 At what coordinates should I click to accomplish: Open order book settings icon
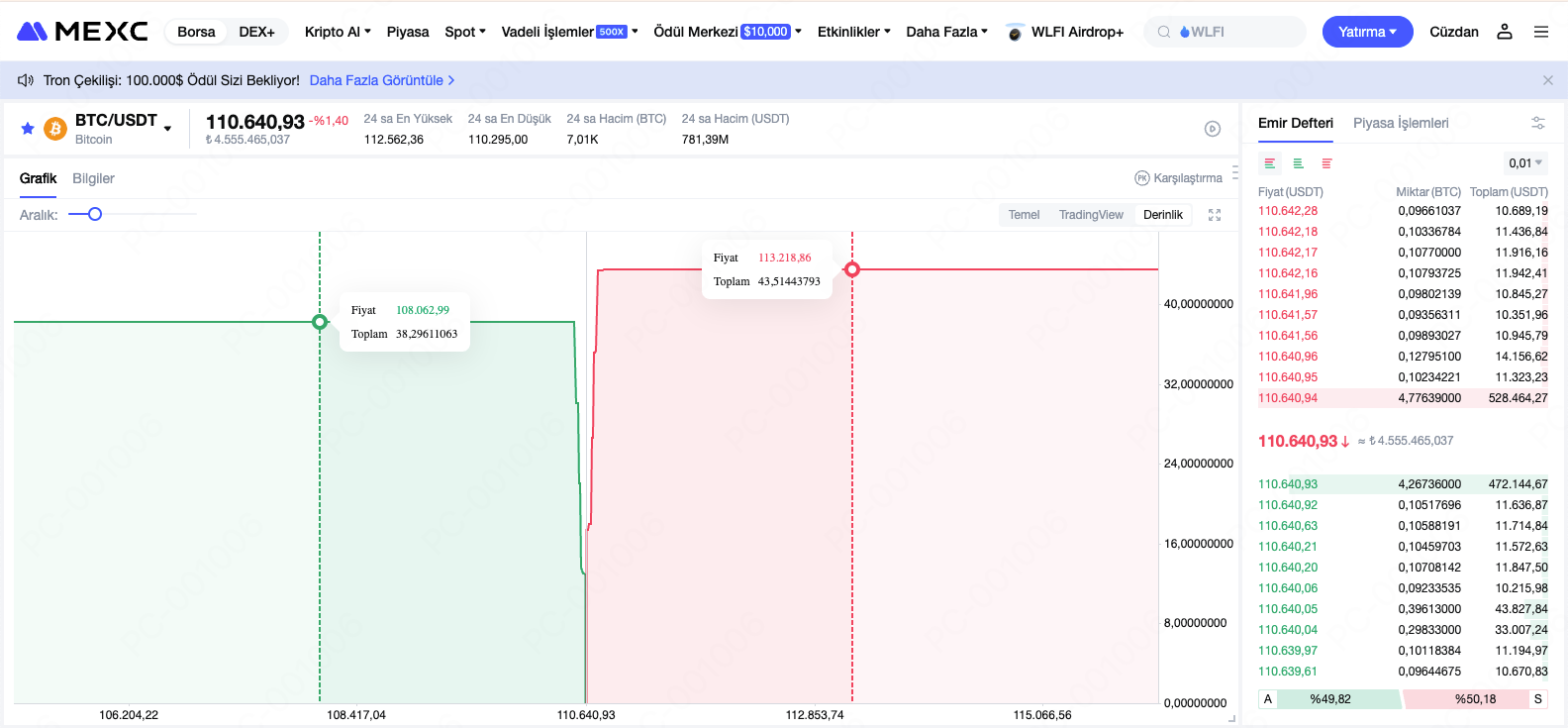point(1538,123)
